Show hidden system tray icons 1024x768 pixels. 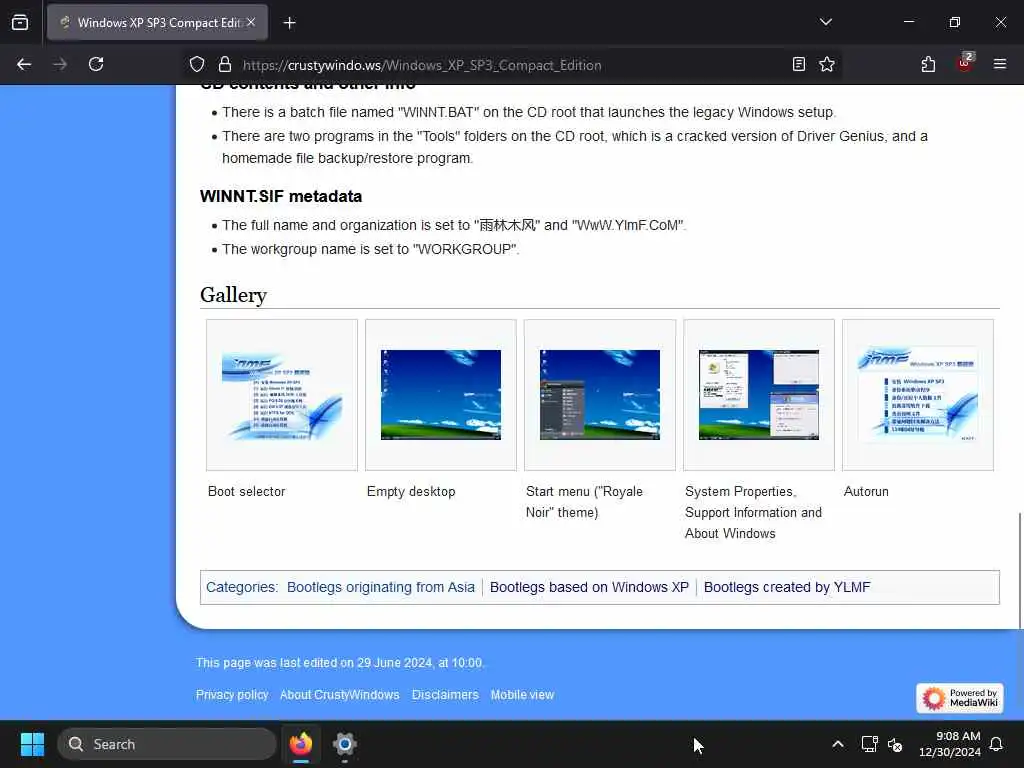pyautogui.click(x=838, y=744)
